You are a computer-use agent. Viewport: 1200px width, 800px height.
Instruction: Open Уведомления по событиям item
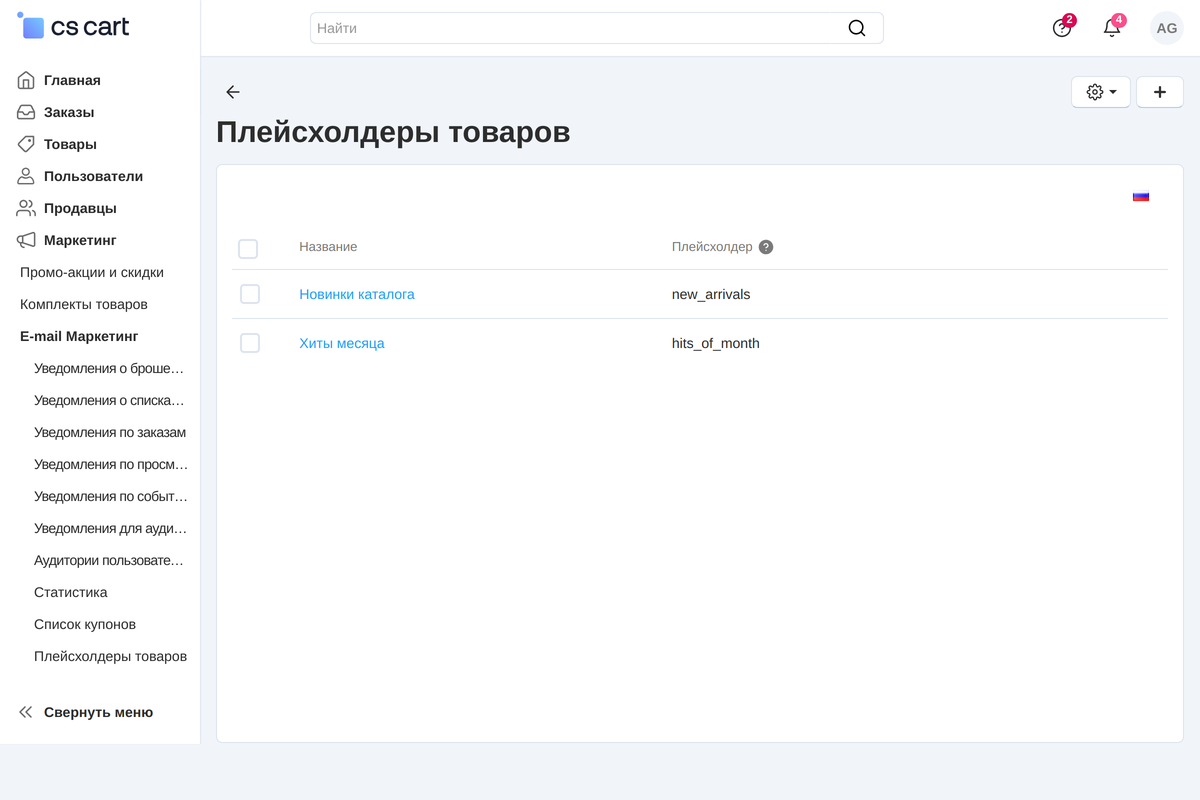[x=111, y=496]
